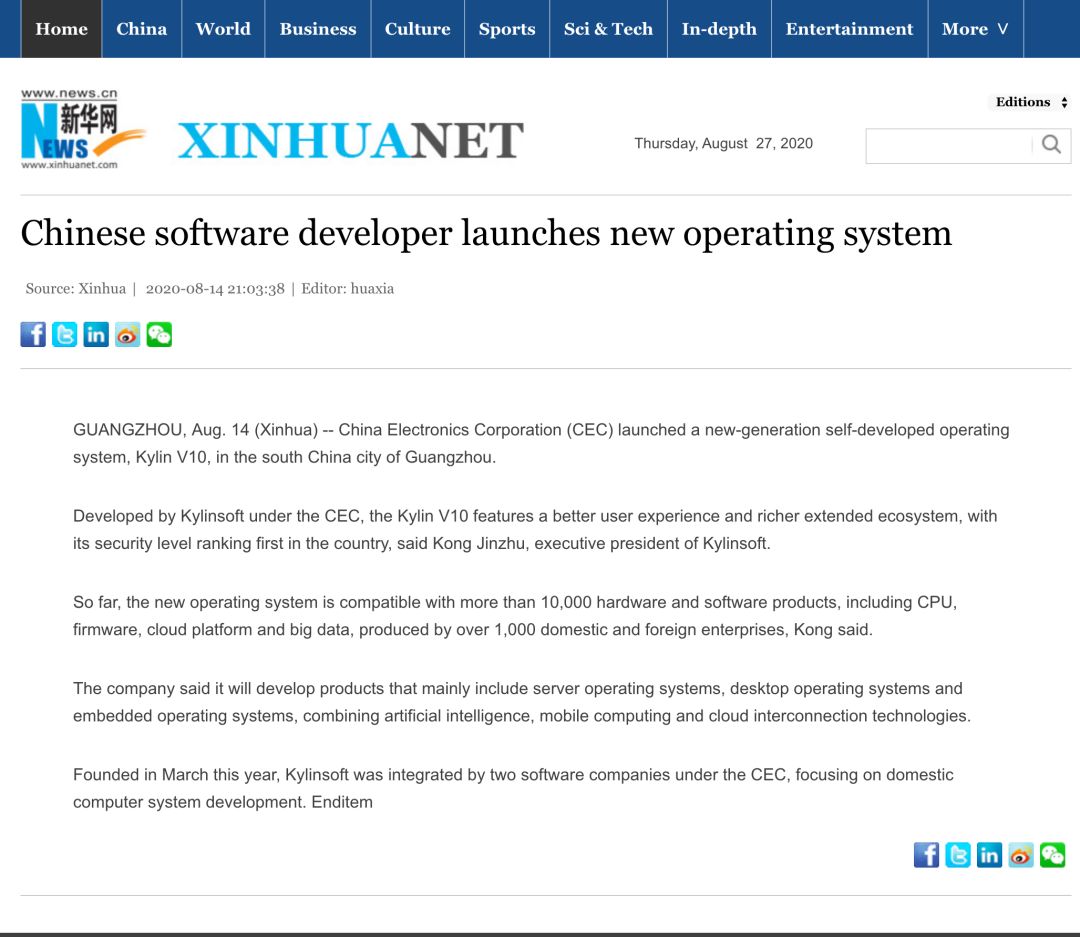The height and width of the screenshot is (937, 1080).
Task: Click Twitter icon below the article
Action: point(958,855)
